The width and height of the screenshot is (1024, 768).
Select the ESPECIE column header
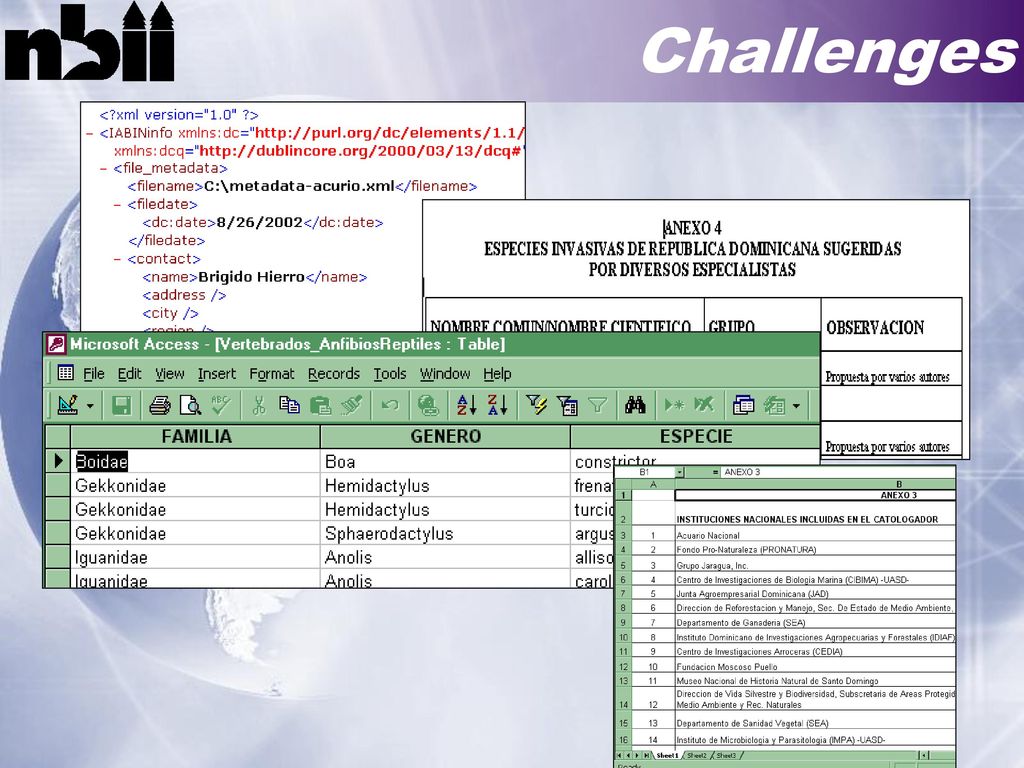[696, 436]
